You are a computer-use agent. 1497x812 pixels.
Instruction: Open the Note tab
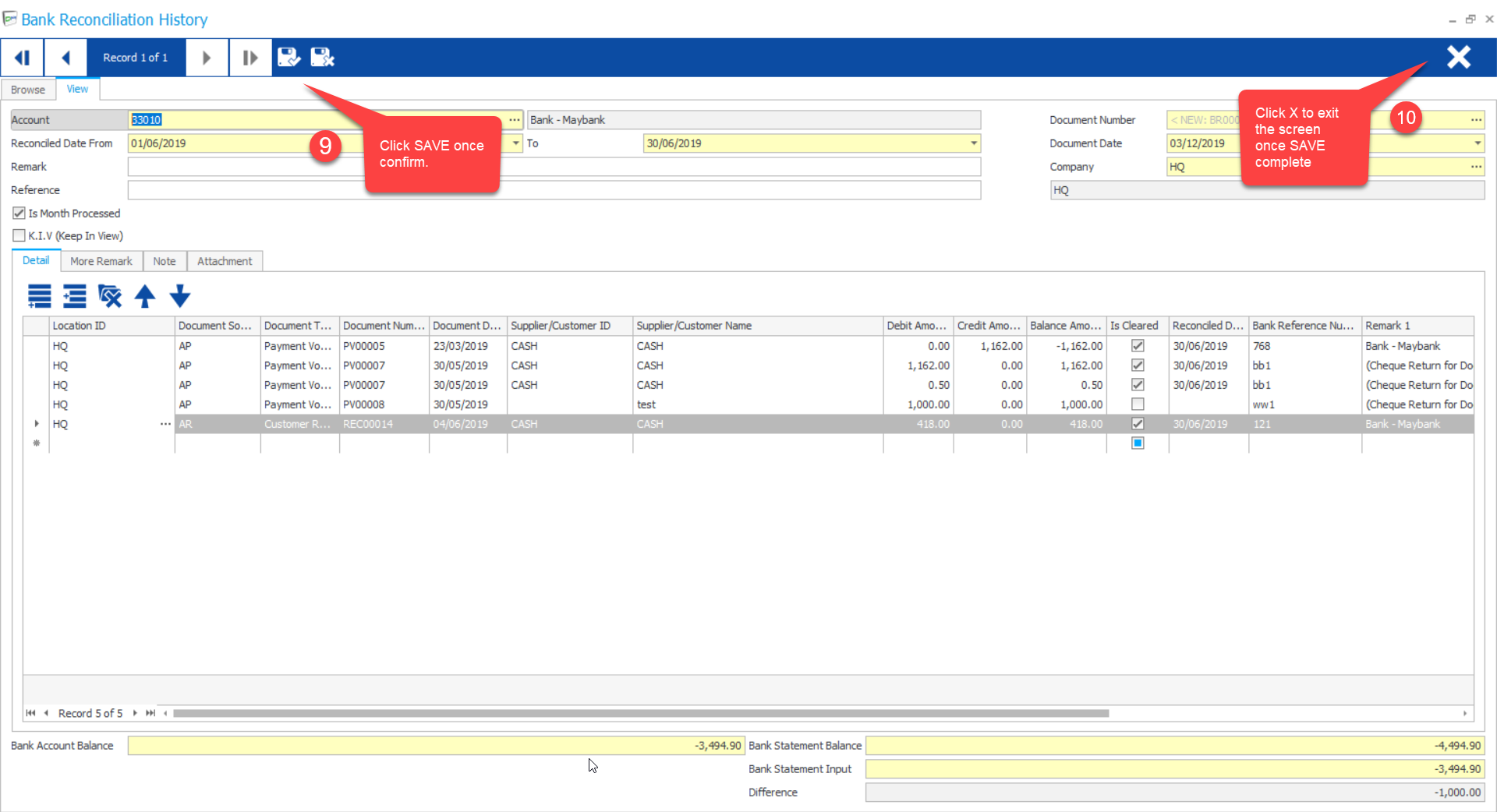click(165, 261)
